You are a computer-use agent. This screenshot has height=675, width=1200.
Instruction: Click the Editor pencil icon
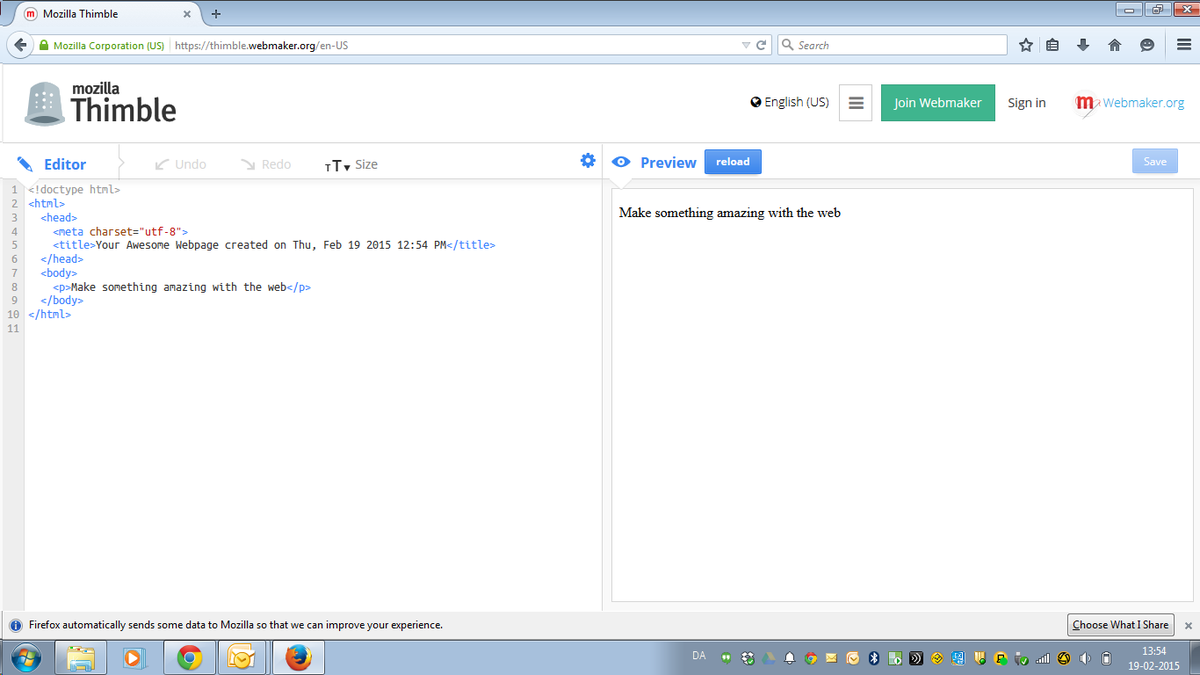(26, 164)
